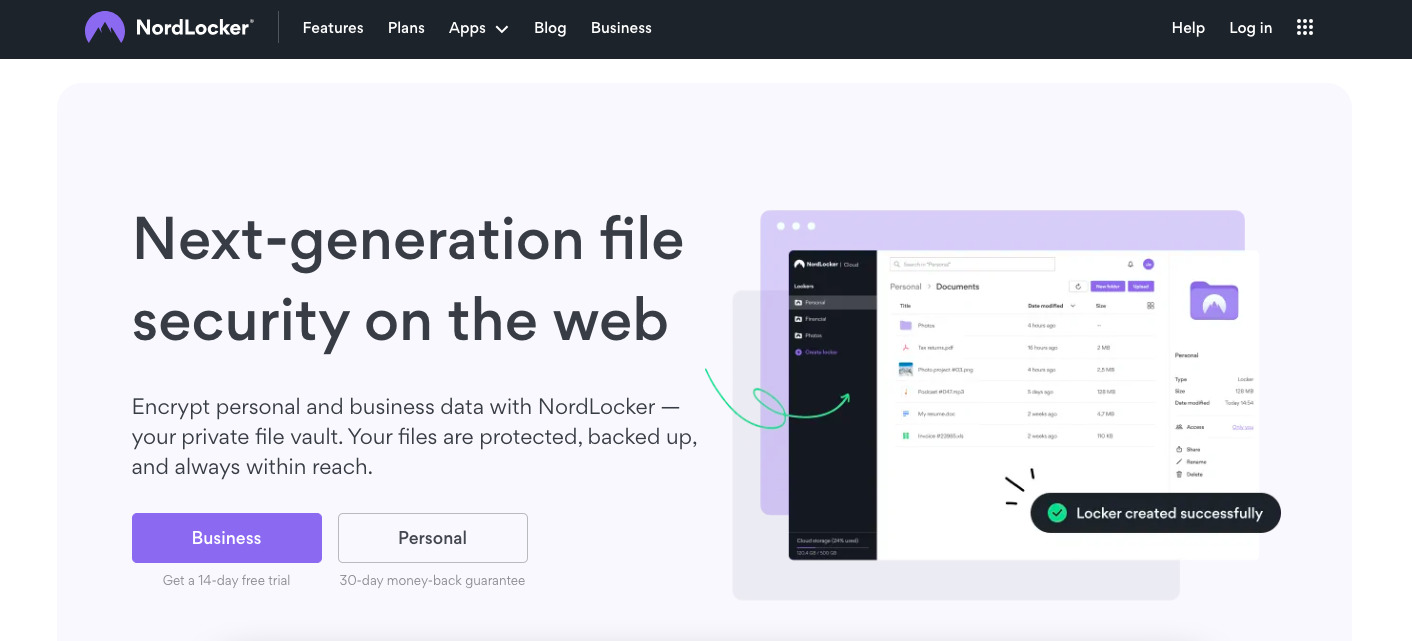Click the Photo project #03.png thumbnail
The image size is (1412, 641).
905,369
